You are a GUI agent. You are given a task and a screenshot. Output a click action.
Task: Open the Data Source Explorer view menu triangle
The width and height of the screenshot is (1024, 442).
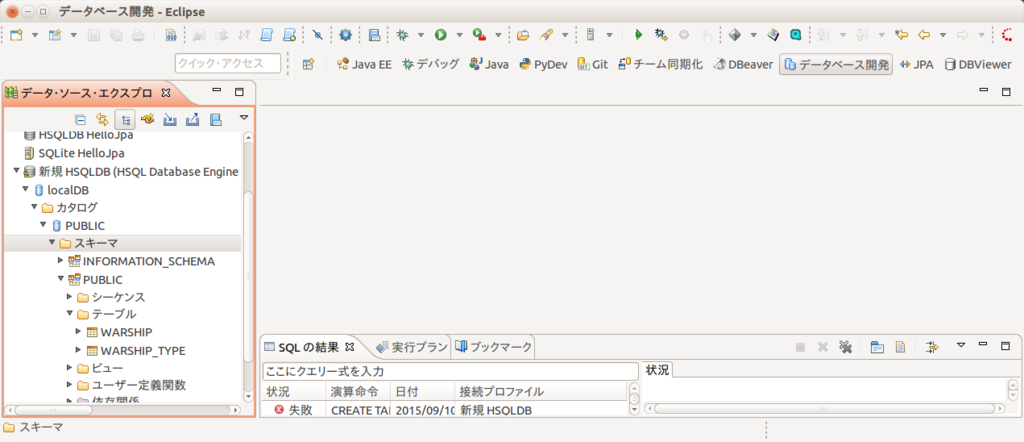244,118
